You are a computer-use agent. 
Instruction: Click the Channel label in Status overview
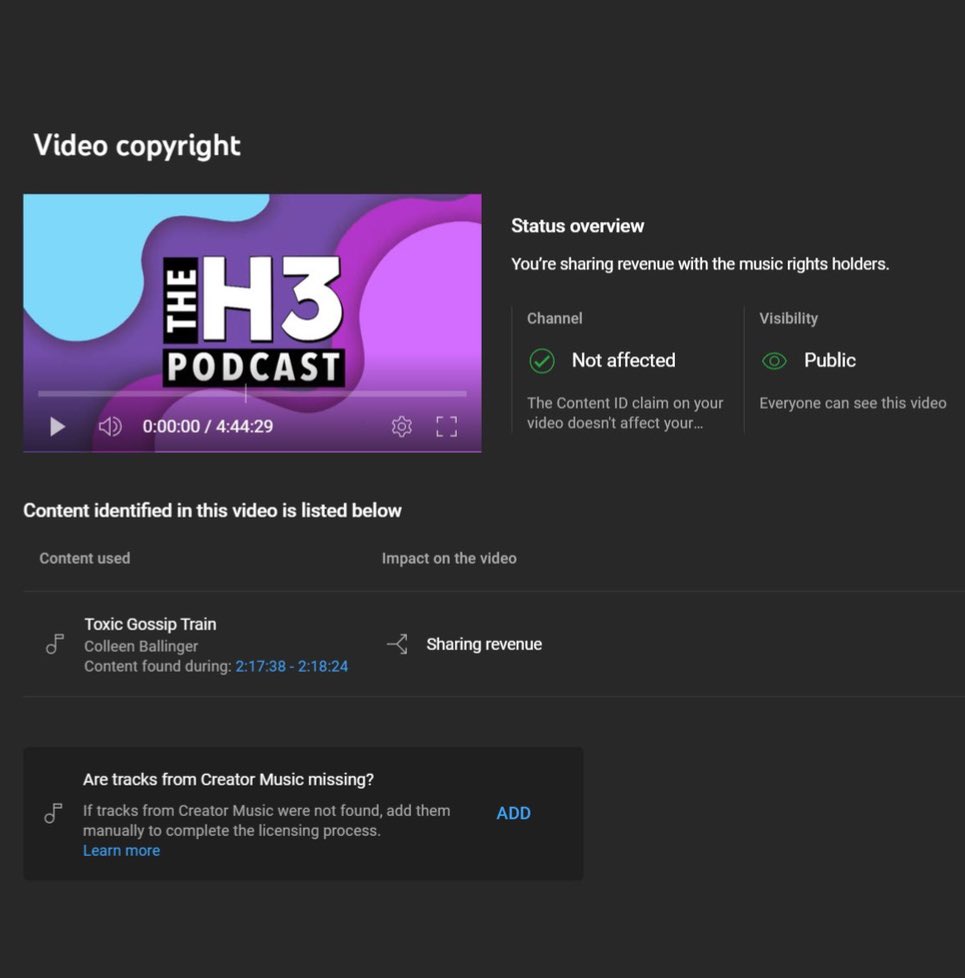[555, 318]
